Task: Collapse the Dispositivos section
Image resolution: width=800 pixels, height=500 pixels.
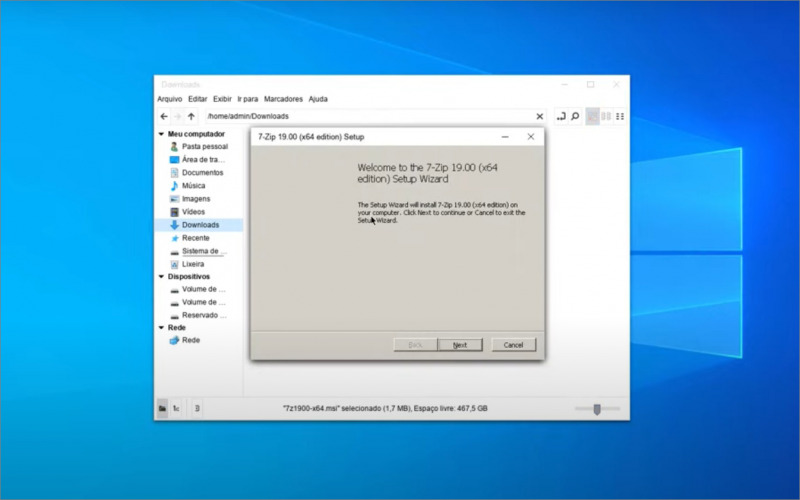Action: (161, 276)
